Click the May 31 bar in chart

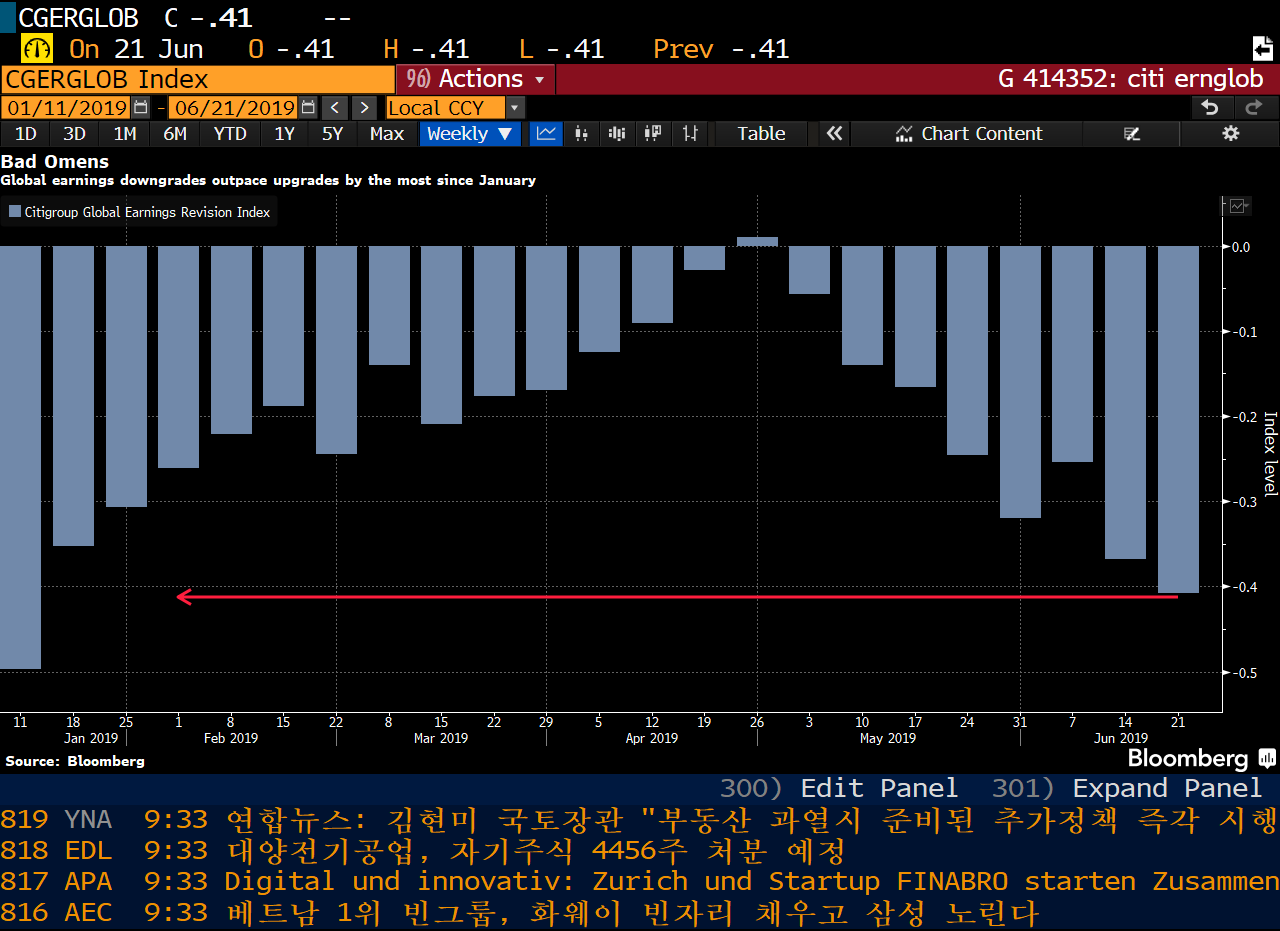(1020, 382)
